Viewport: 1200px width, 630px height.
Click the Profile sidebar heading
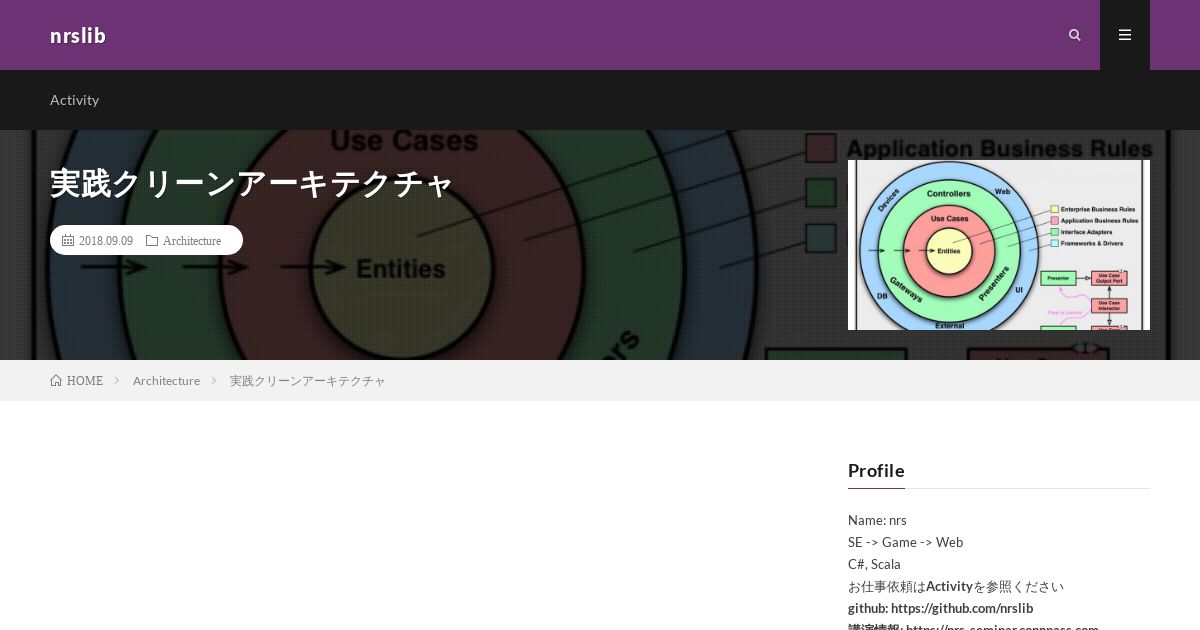point(876,471)
